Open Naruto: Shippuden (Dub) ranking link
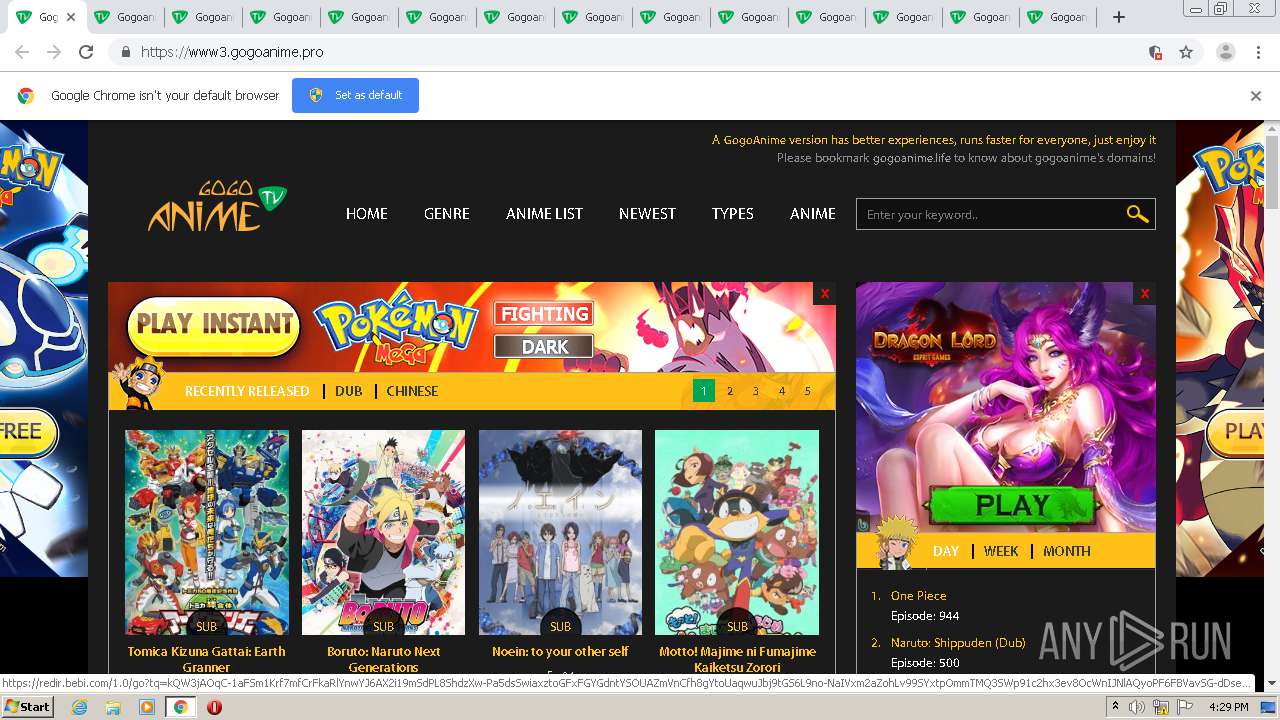 click(958, 643)
